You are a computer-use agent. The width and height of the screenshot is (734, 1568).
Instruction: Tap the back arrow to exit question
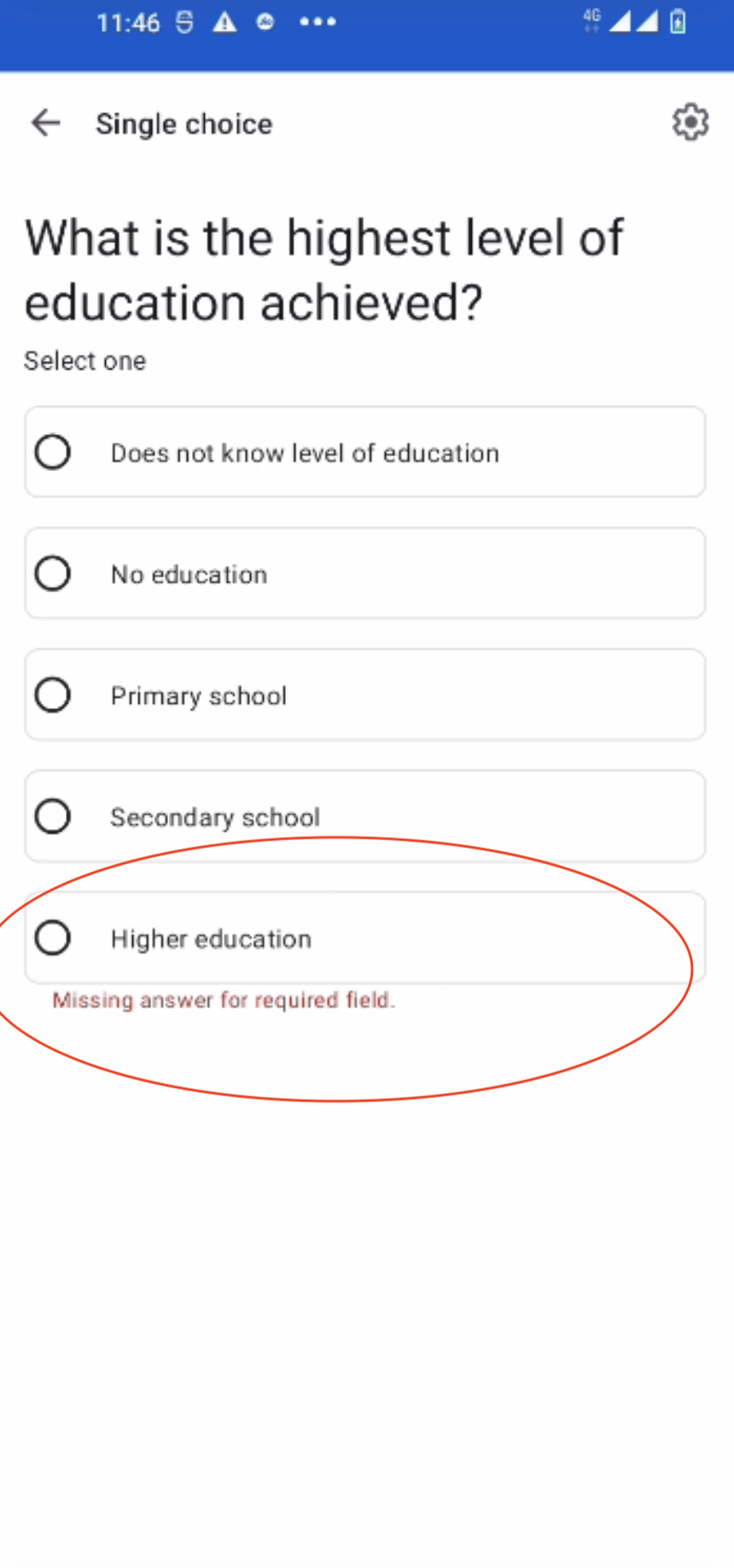(x=44, y=123)
